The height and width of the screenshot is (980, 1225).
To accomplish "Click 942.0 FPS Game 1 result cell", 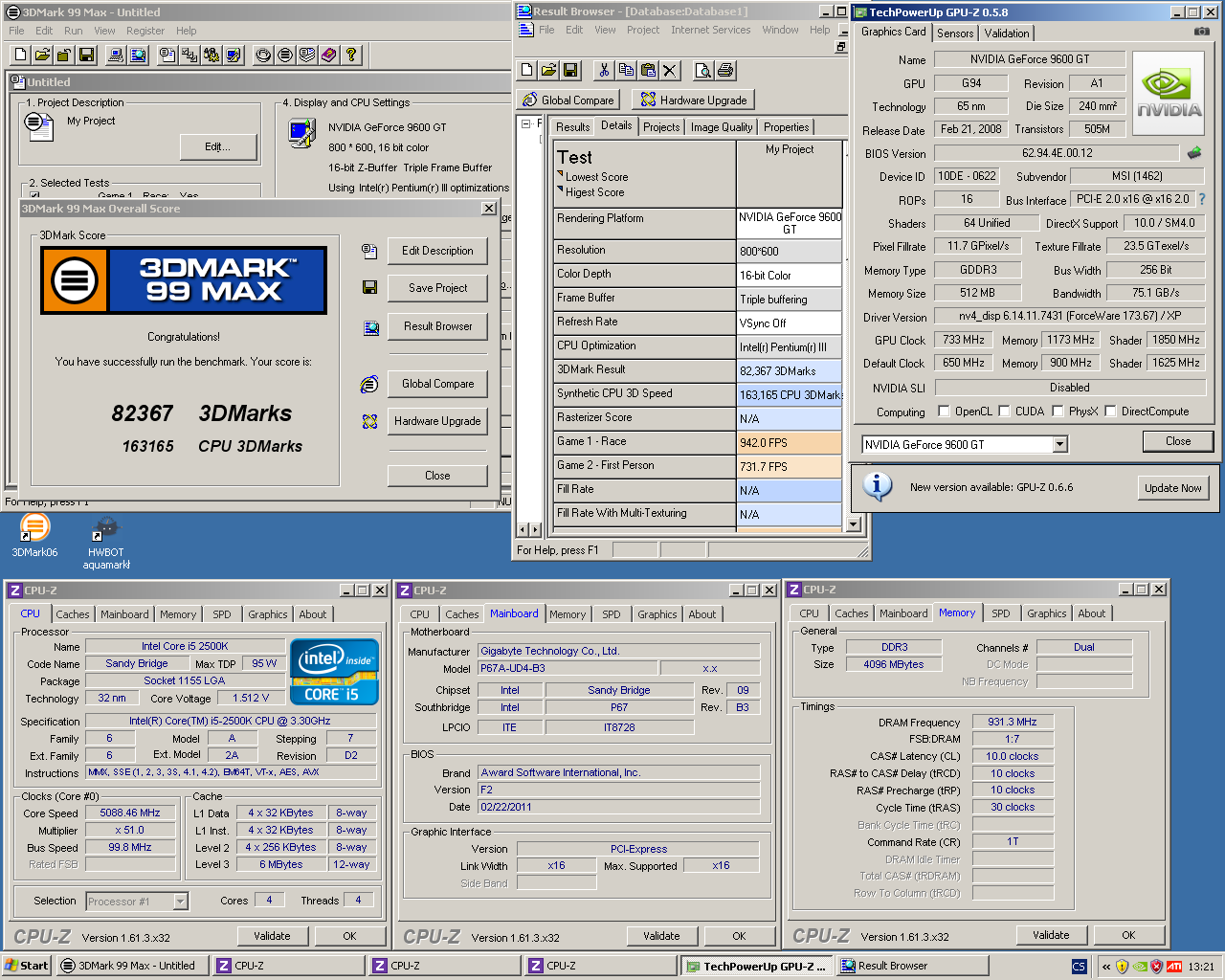I will pos(790,442).
